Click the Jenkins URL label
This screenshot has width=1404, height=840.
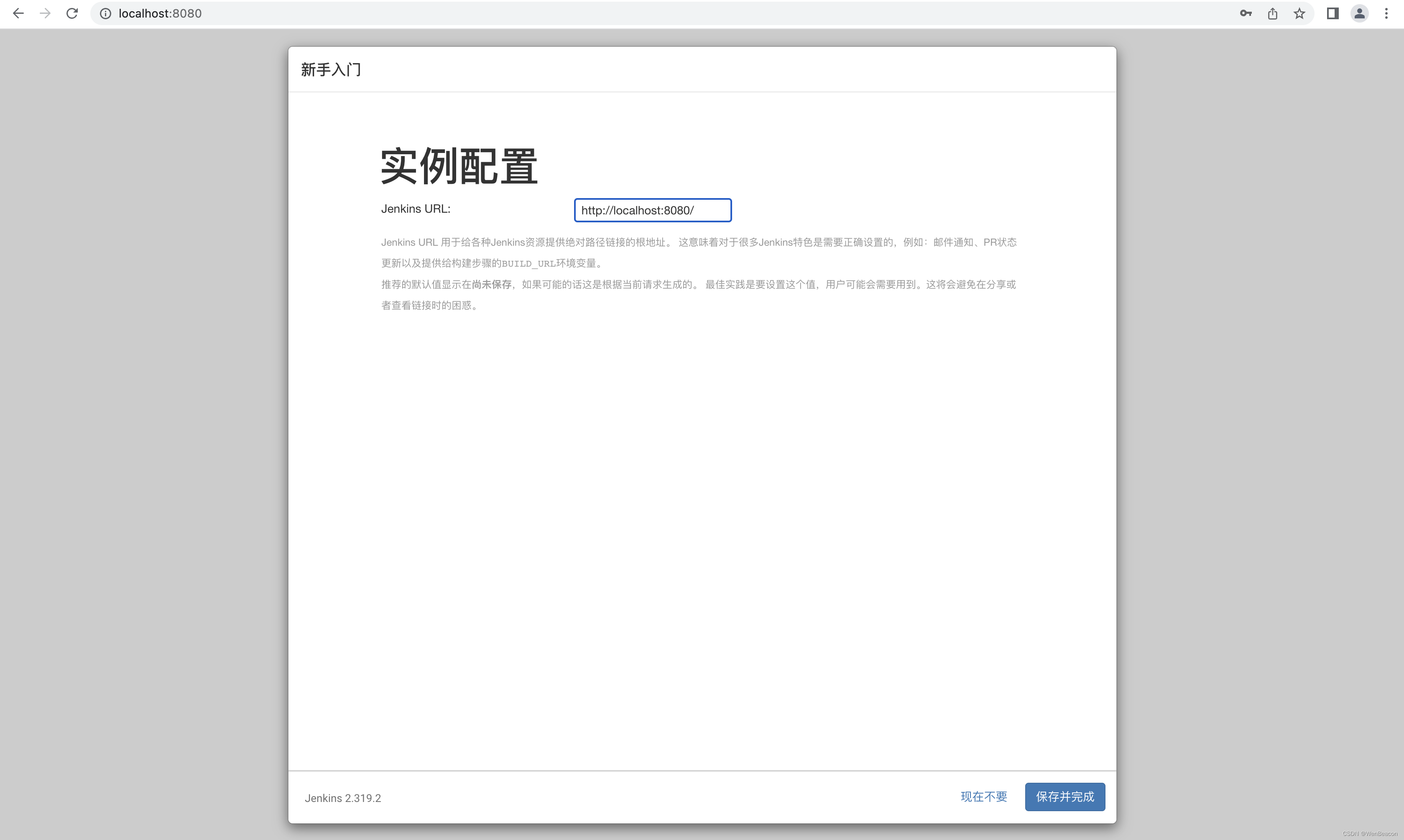416,209
